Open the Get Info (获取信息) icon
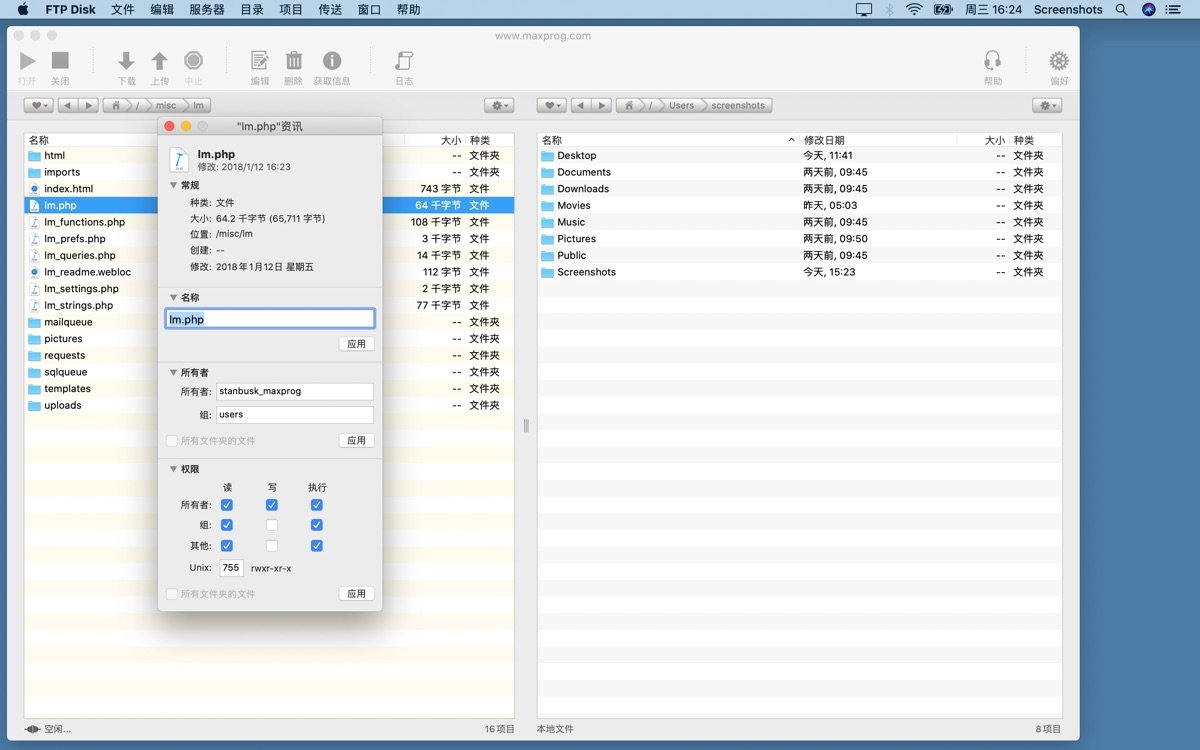 pyautogui.click(x=331, y=62)
